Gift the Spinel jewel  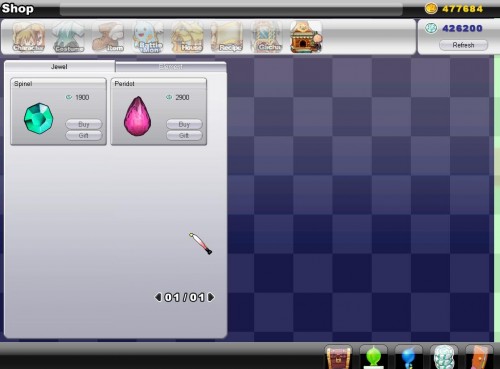[84, 135]
